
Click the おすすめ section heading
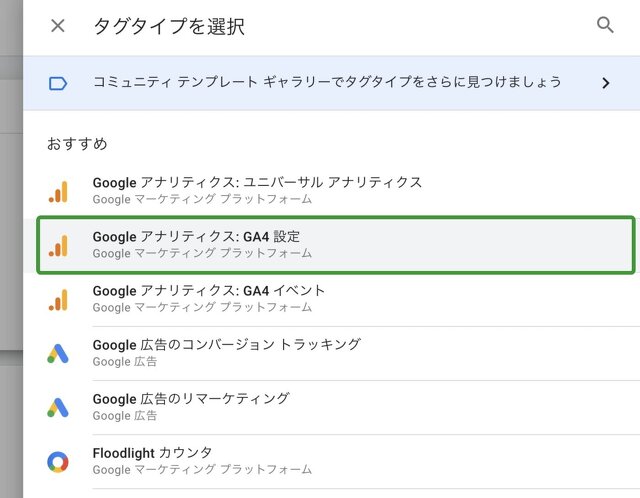coord(77,144)
